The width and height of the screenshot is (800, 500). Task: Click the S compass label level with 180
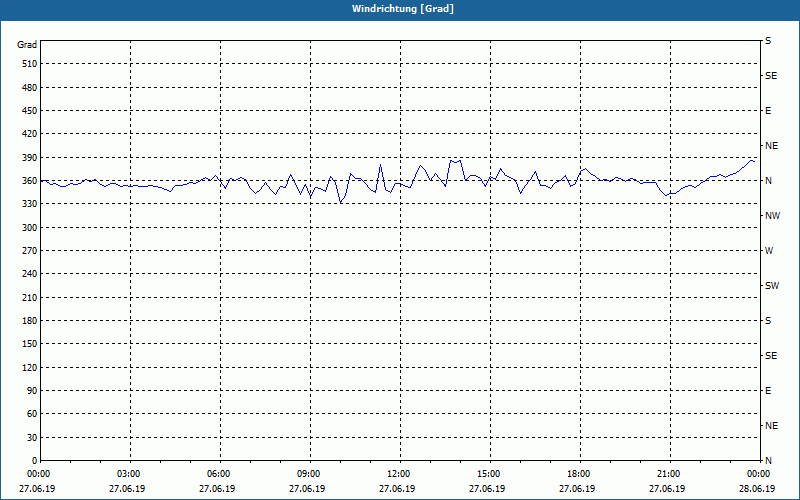[768, 320]
